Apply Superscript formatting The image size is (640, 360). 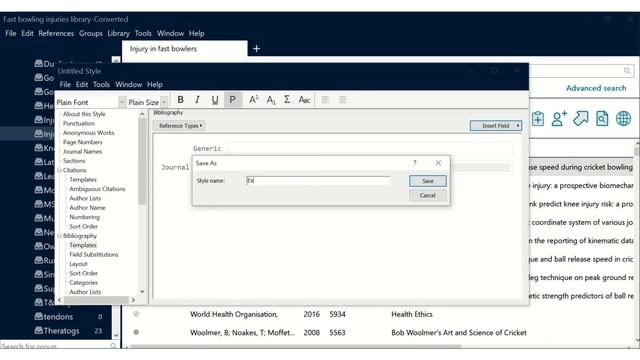pos(253,100)
